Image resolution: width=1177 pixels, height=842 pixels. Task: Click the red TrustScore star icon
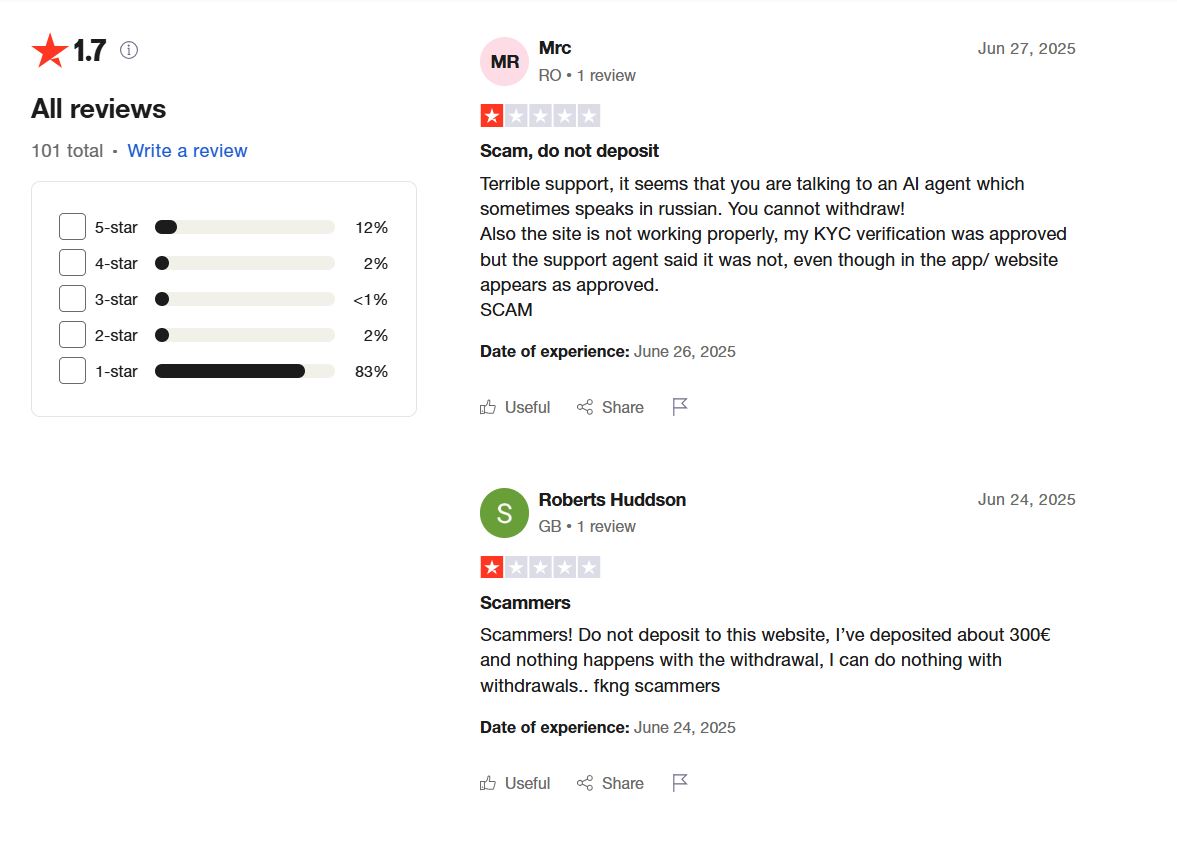point(50,50)
